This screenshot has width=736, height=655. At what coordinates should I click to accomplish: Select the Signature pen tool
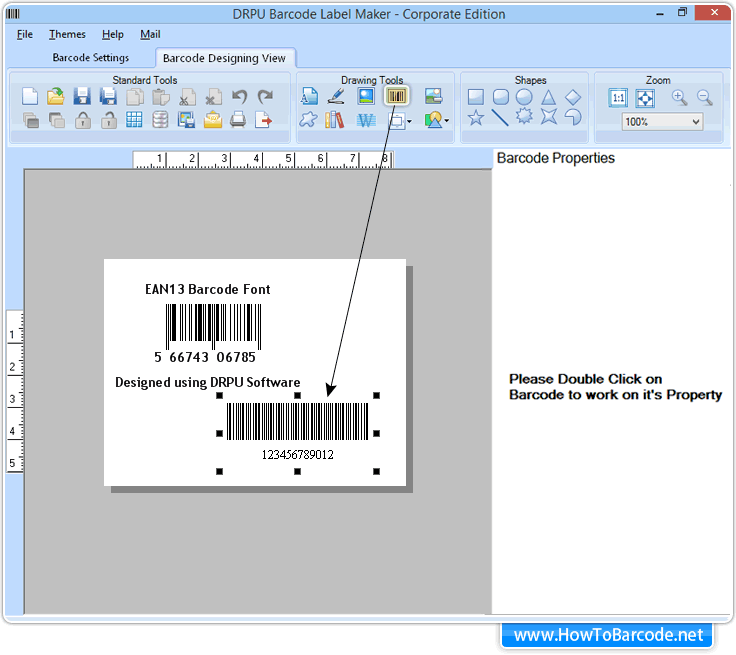tap(336, 96)
